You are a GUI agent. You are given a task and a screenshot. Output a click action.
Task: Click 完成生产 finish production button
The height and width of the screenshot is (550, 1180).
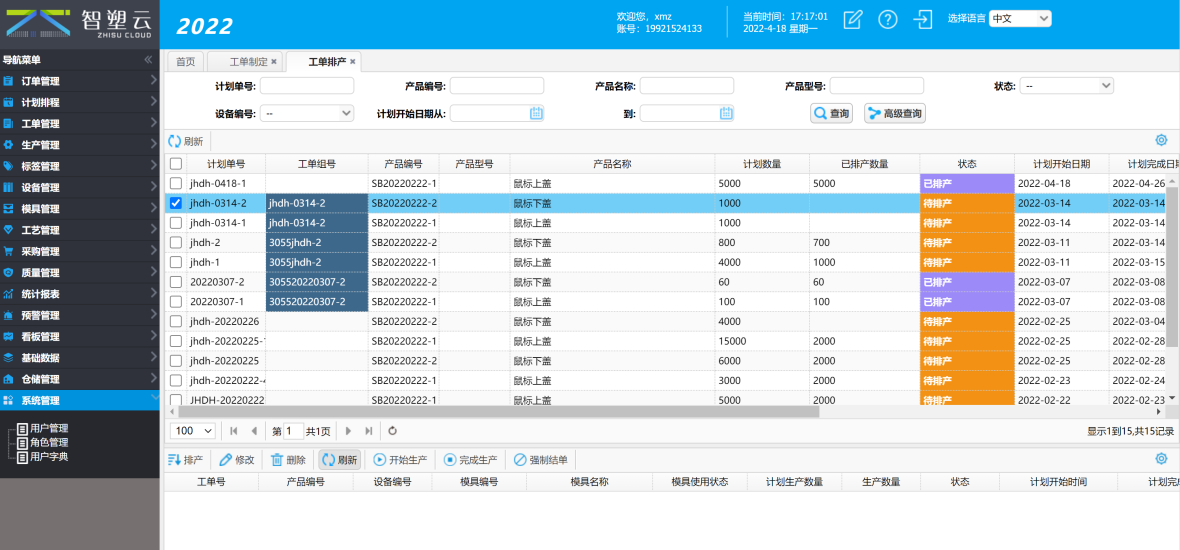click(x=470, y=460)
